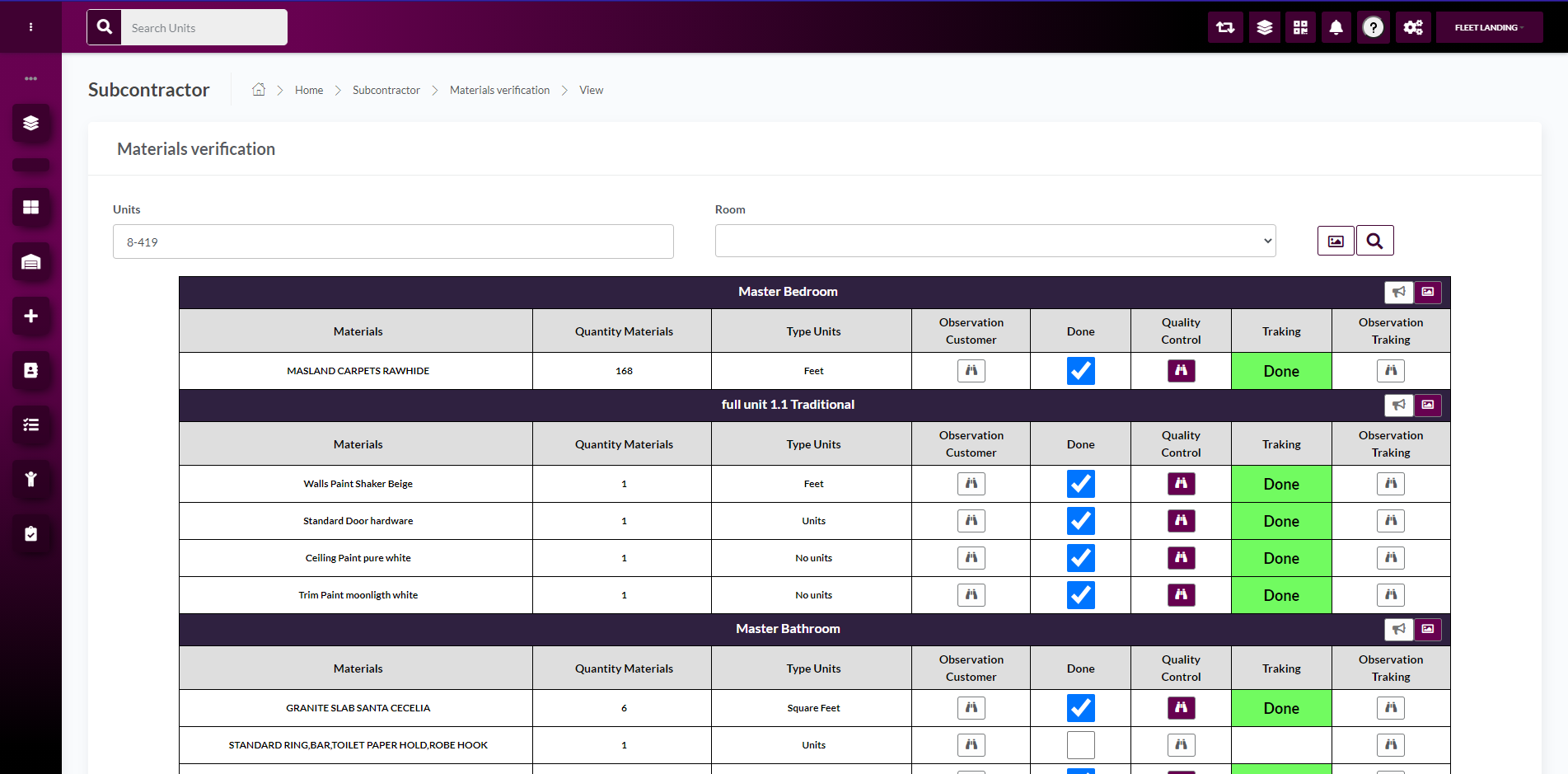The width and height of the screenshot is (1568, 774).
Task: Click the notification bell icon
Action: coord(1336,27)
